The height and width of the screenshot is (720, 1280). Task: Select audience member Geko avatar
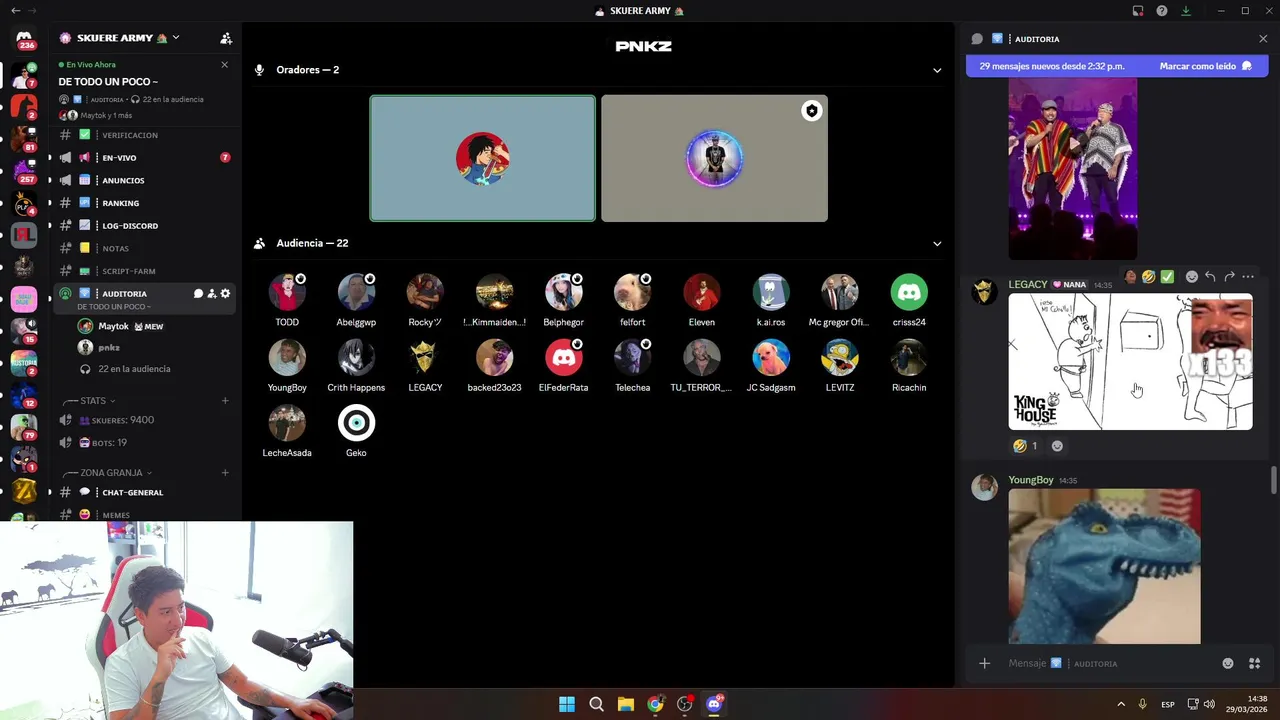click(356, 423)
